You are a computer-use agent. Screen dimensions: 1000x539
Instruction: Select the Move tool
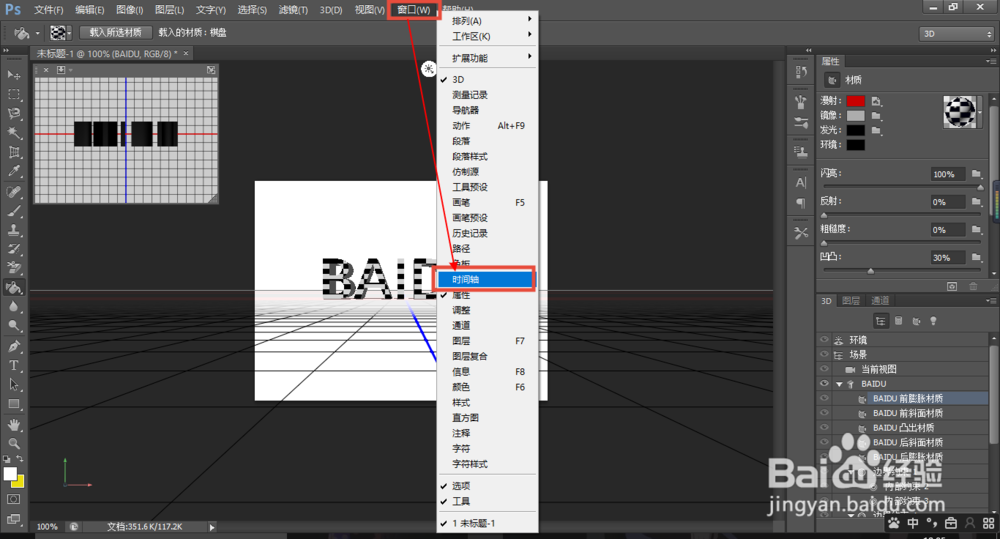[x=13, y=75]
